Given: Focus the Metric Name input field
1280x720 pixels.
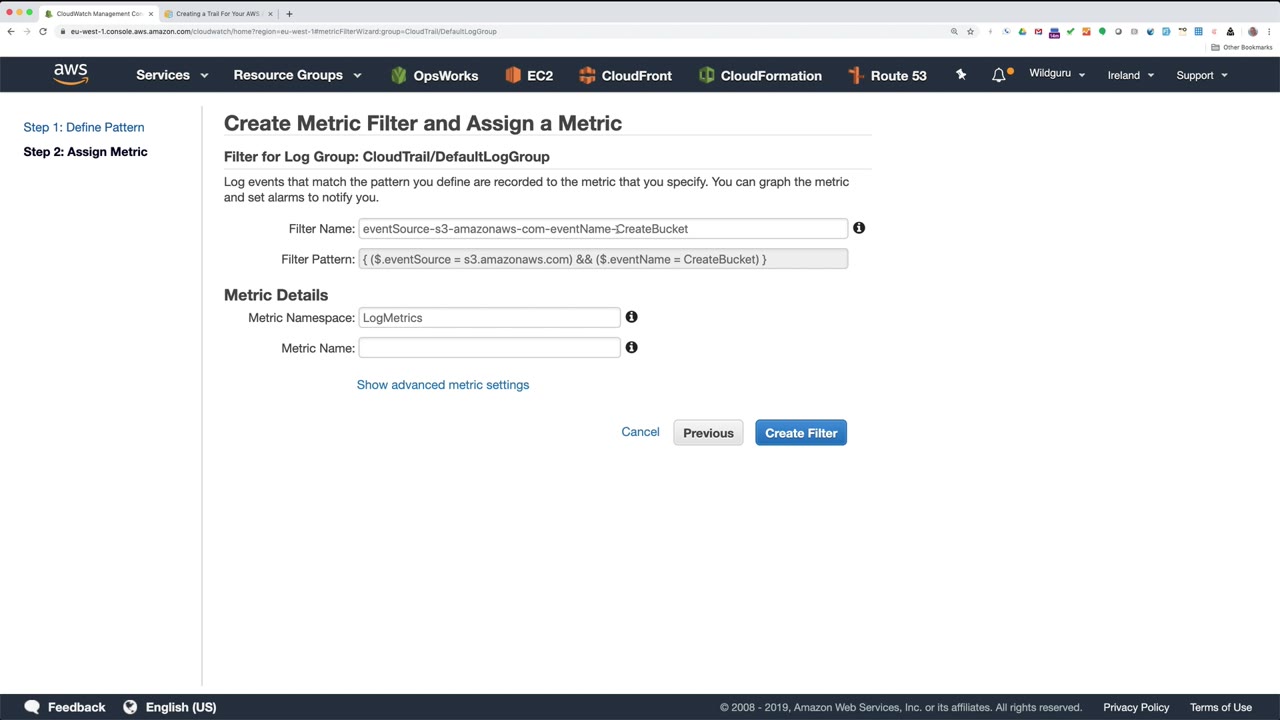Looking at the screenshot, I should (489, 348).
